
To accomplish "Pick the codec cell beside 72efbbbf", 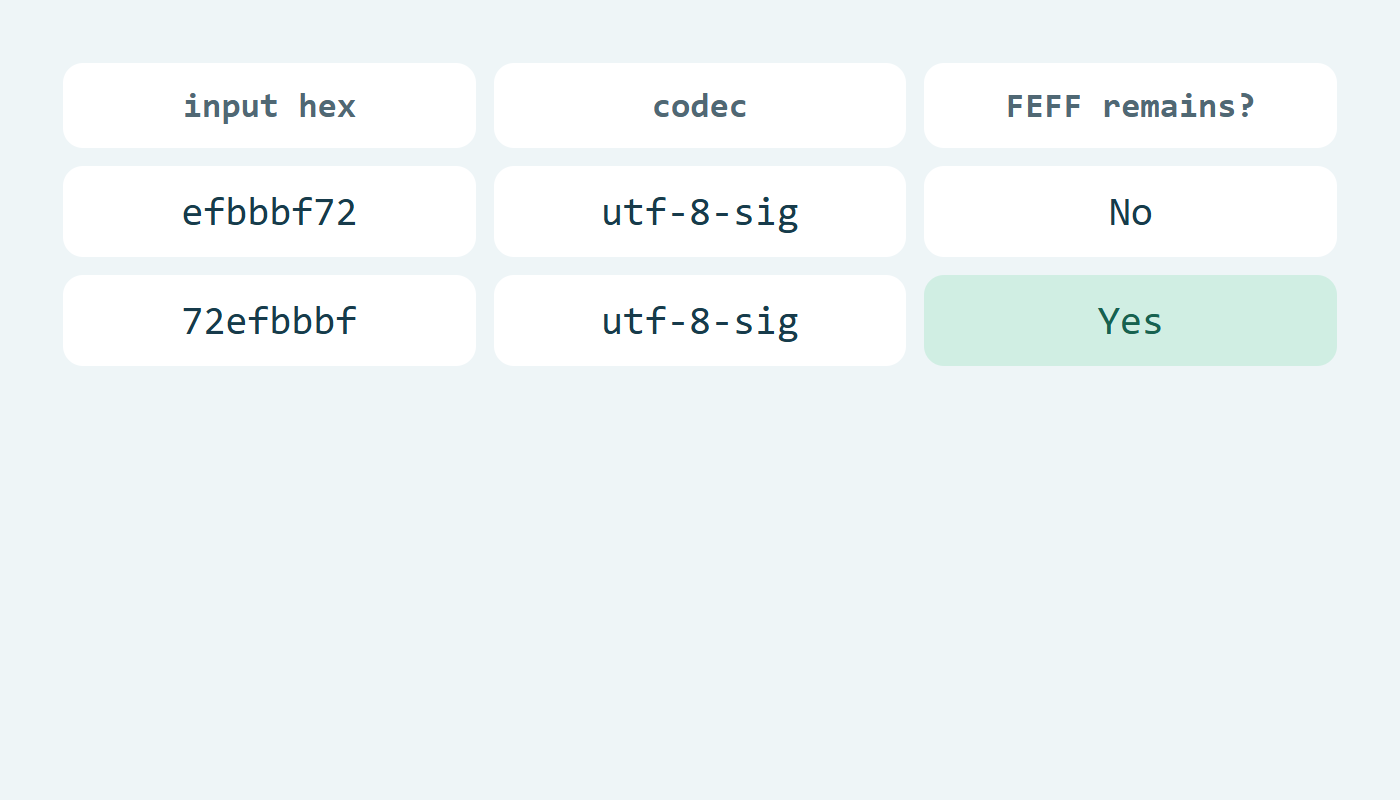I will pyautogui.click(x=700, y=321).
